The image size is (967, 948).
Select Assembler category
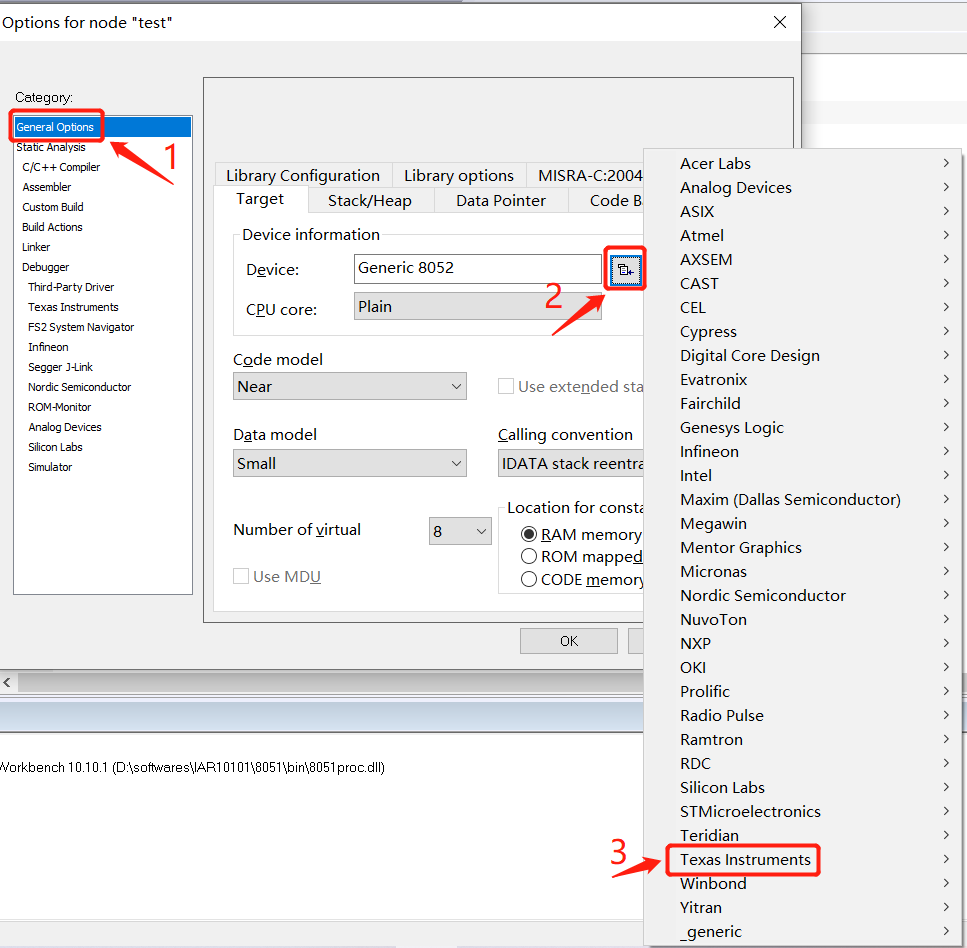pyautogui.click(x=47, y=187)
